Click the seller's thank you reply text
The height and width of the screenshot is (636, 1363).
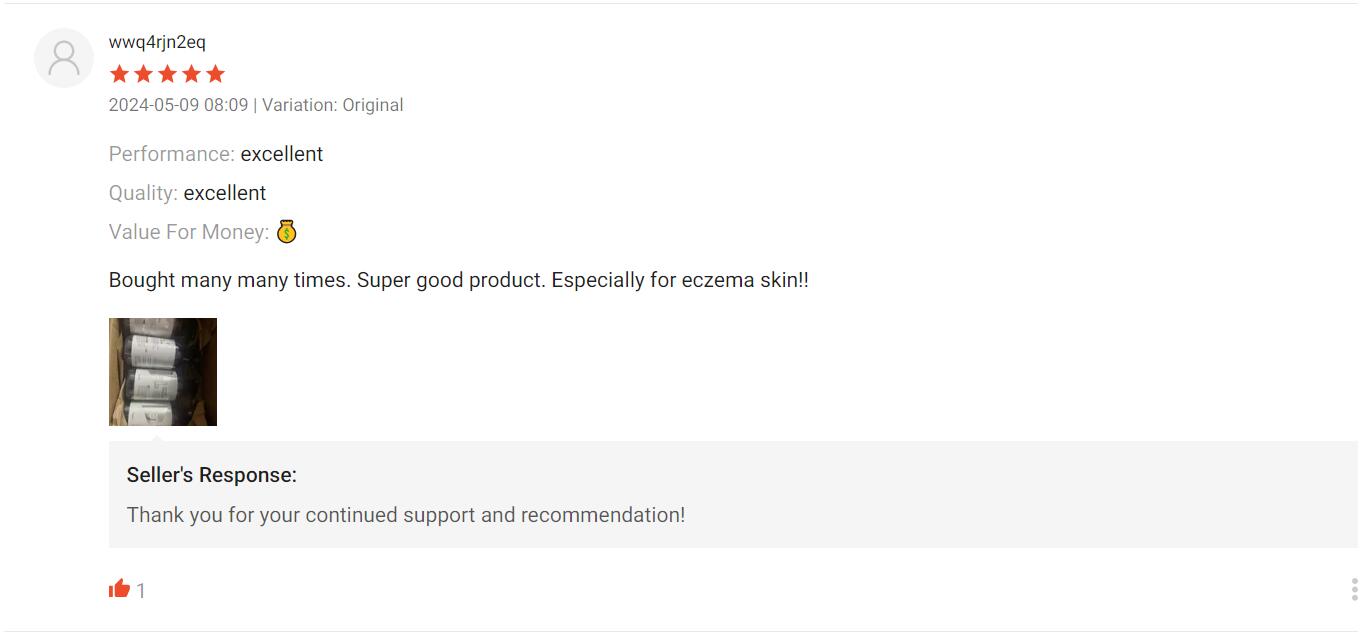(x=406, y=515)
